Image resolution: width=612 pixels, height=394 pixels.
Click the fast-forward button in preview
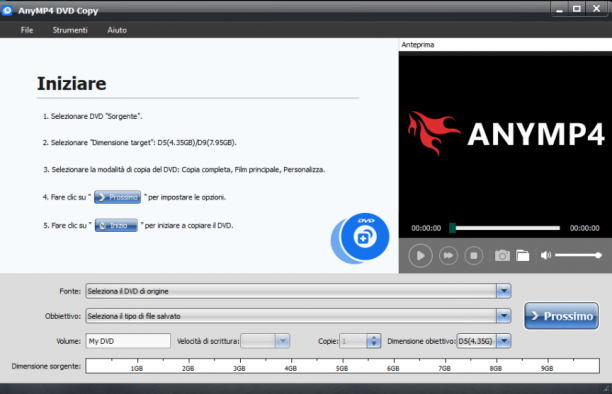448,256
